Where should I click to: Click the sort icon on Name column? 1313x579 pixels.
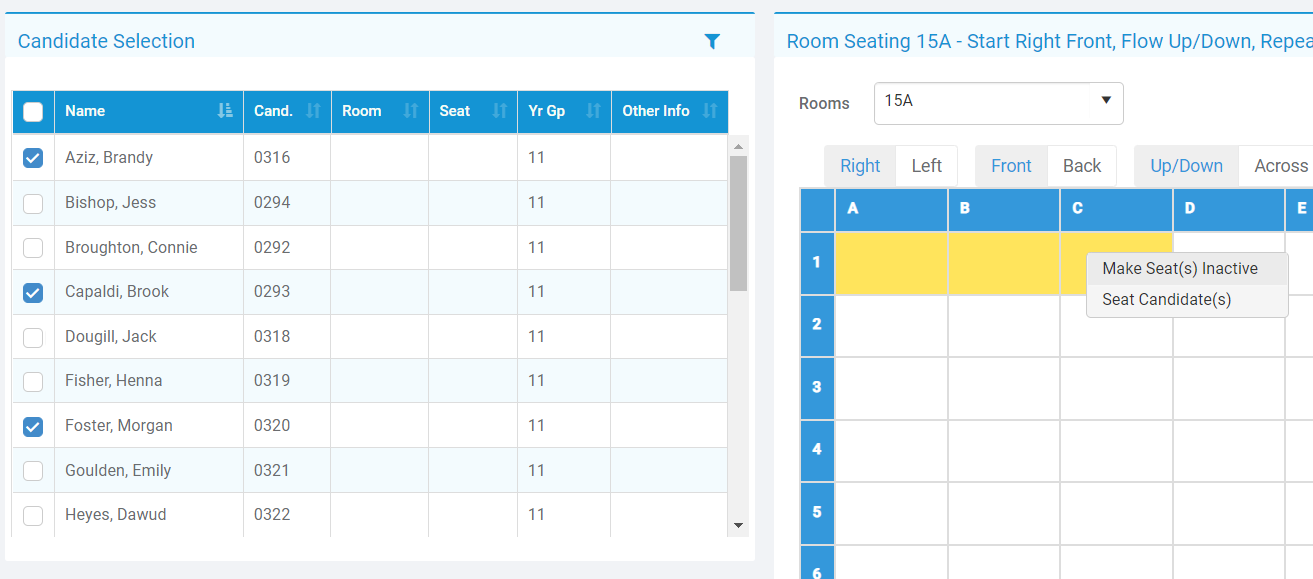(x=225, y=111)
